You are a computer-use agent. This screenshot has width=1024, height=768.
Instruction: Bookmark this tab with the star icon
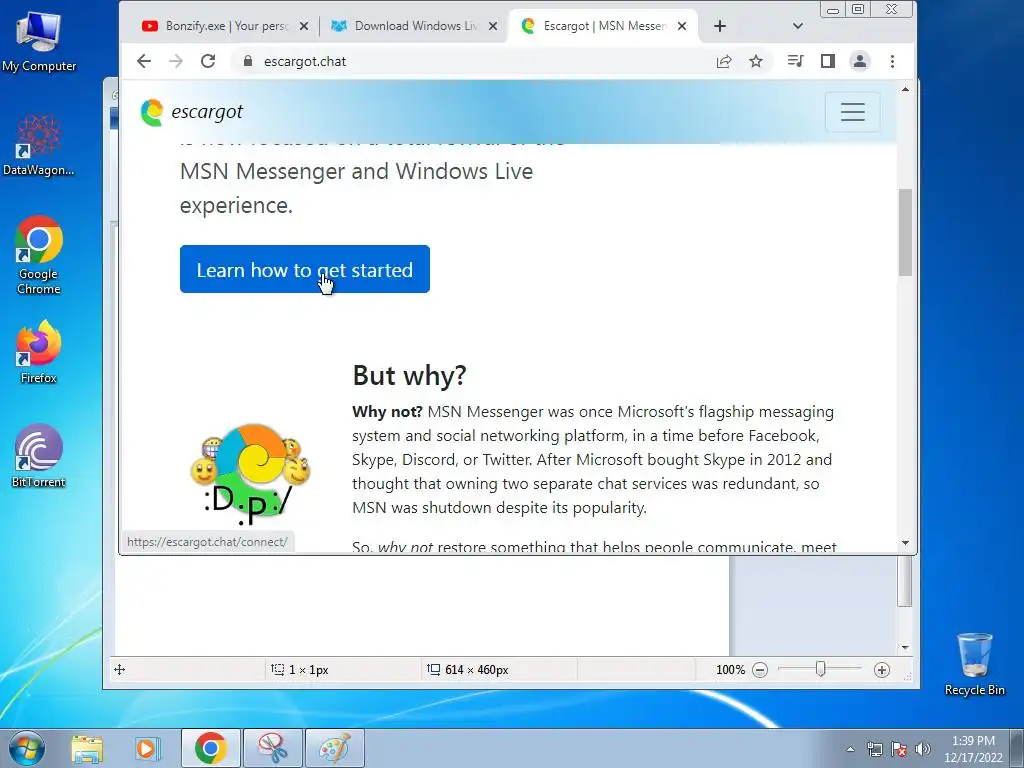(x=756, y=61)
